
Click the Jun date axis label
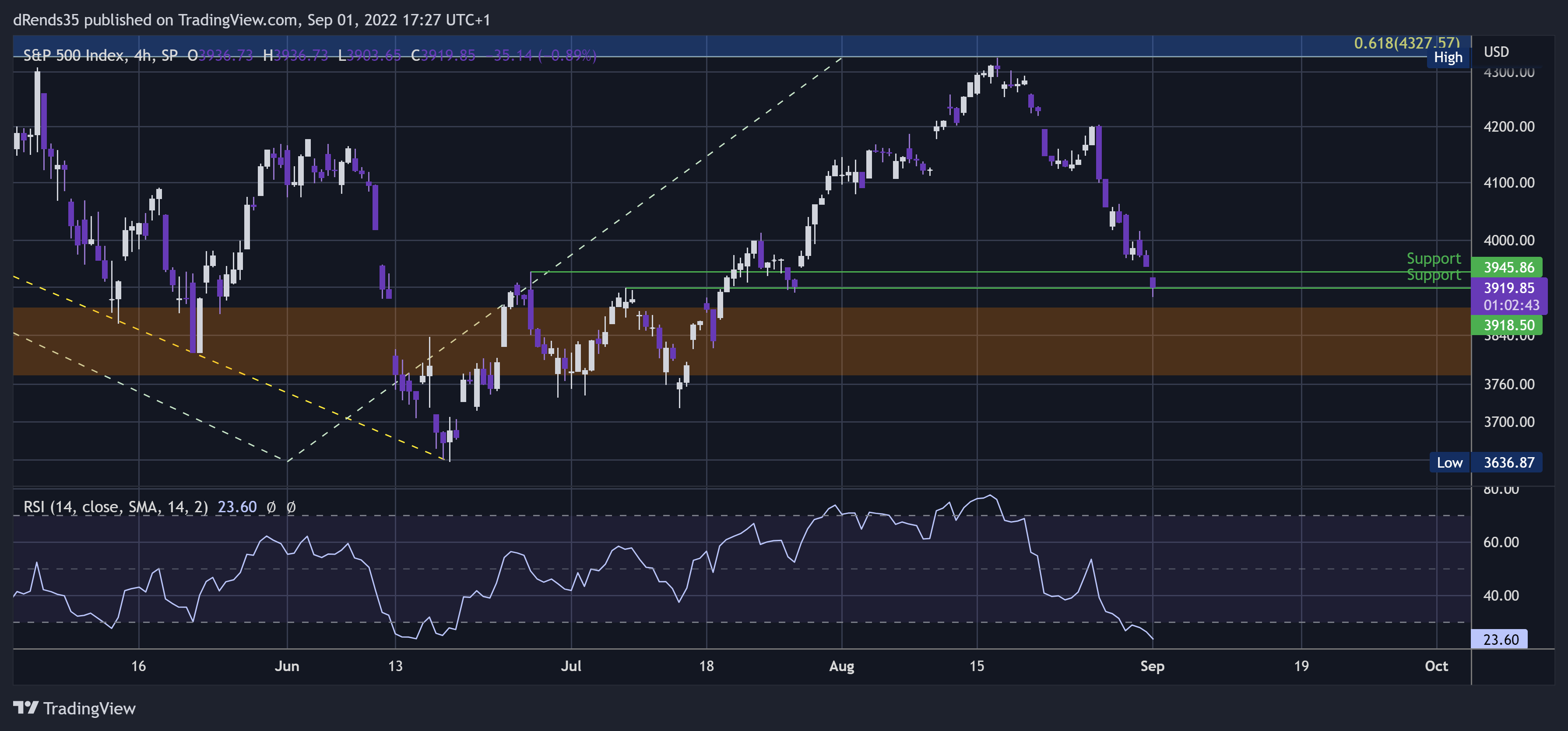(x=287, y=666)
